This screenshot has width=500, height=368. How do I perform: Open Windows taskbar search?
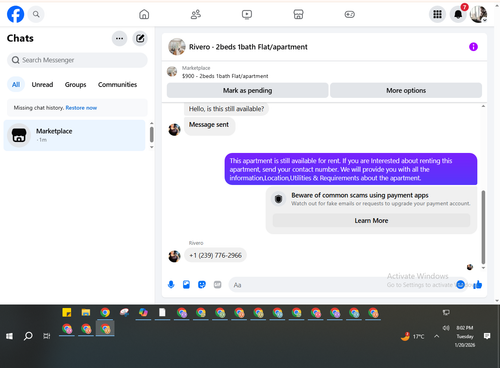[28, 336]
